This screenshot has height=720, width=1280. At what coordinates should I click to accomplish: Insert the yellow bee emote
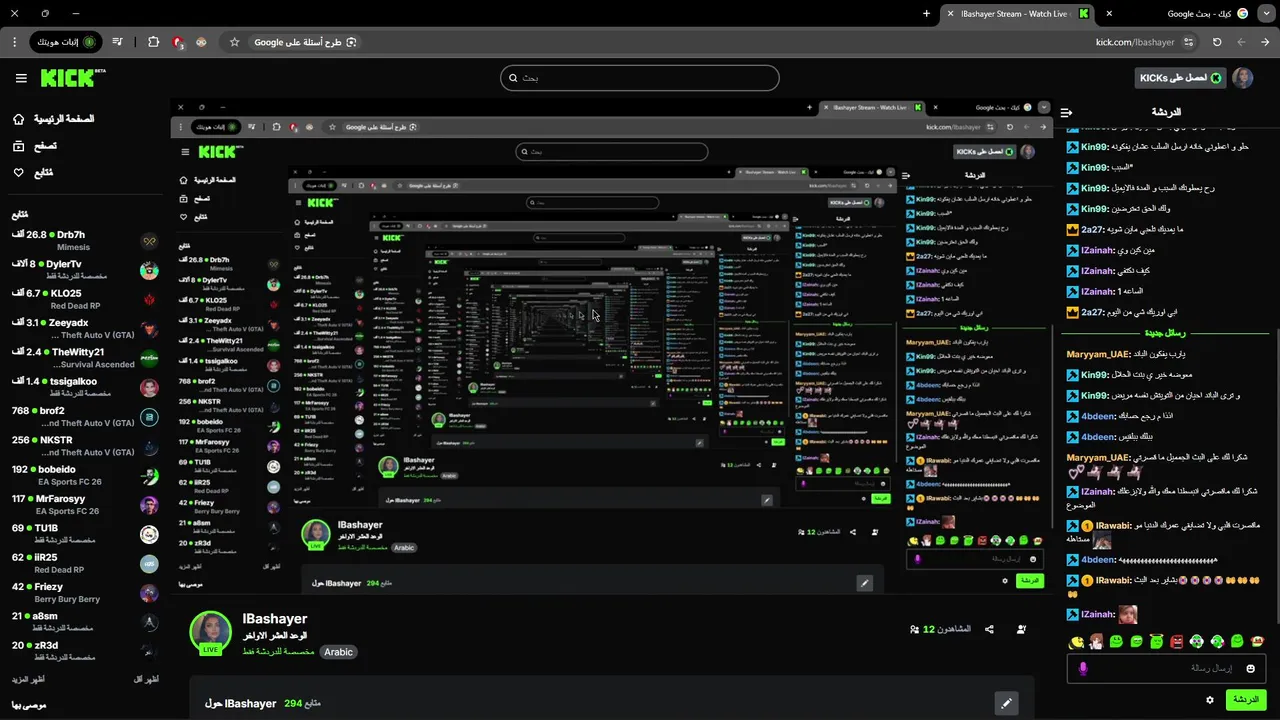(x=1076, y=641)
